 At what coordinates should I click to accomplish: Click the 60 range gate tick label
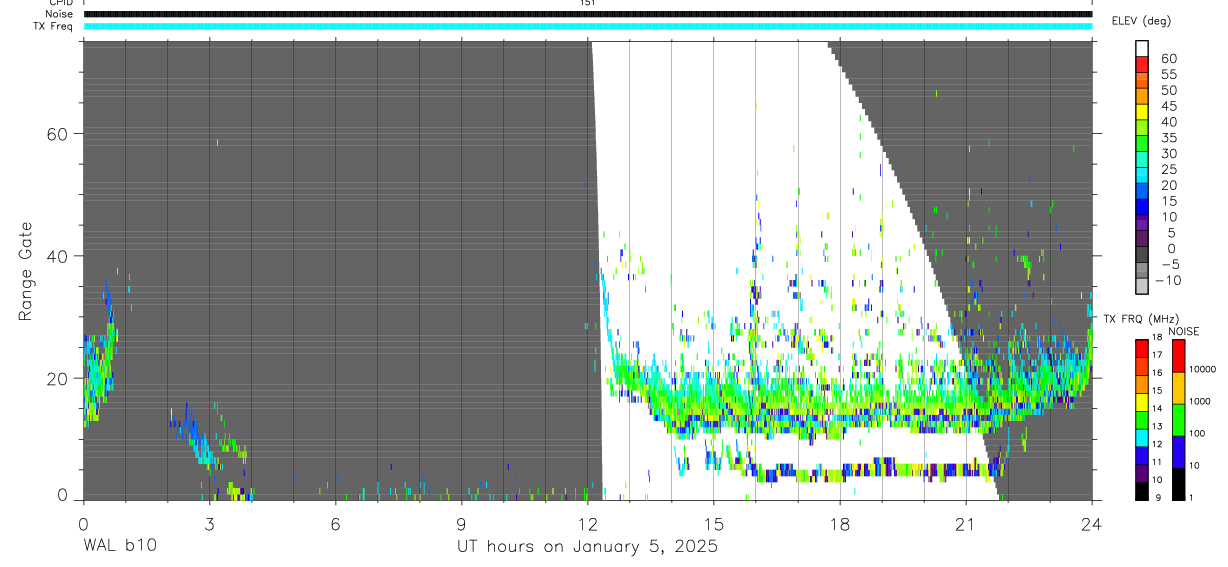point(58,134)
